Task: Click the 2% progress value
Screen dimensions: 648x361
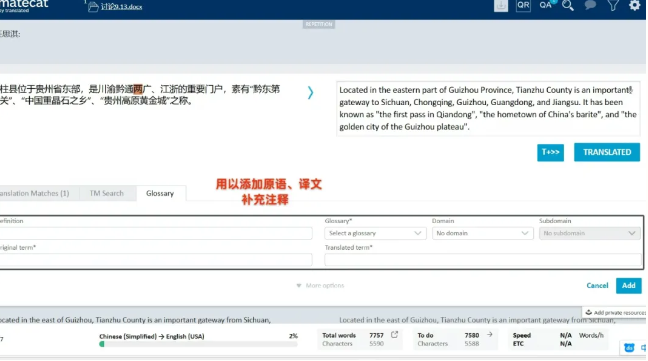Action: click(293, 336)
